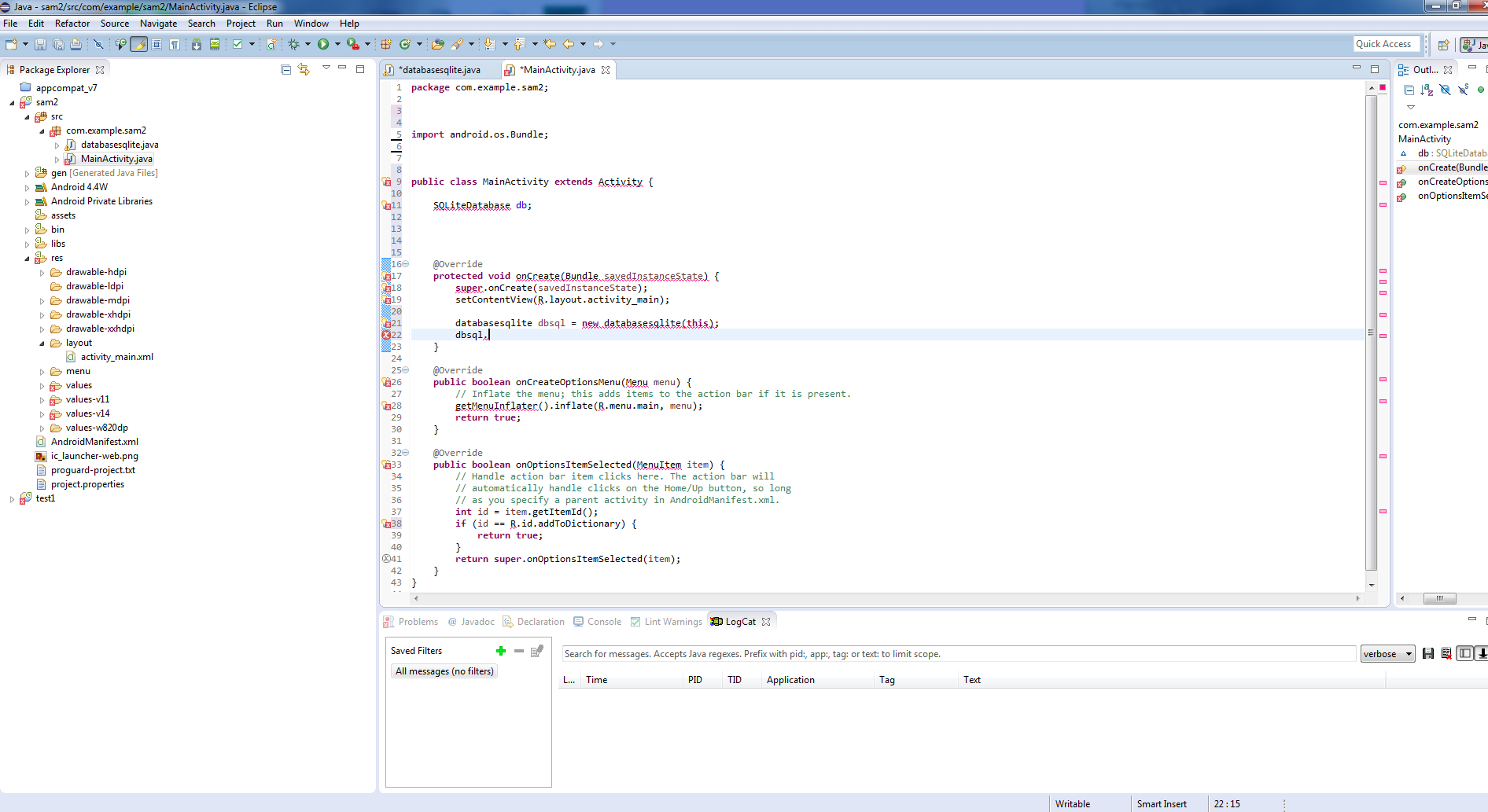
Task: Expand the Android 4.4W library node
Action: [27, 188]
